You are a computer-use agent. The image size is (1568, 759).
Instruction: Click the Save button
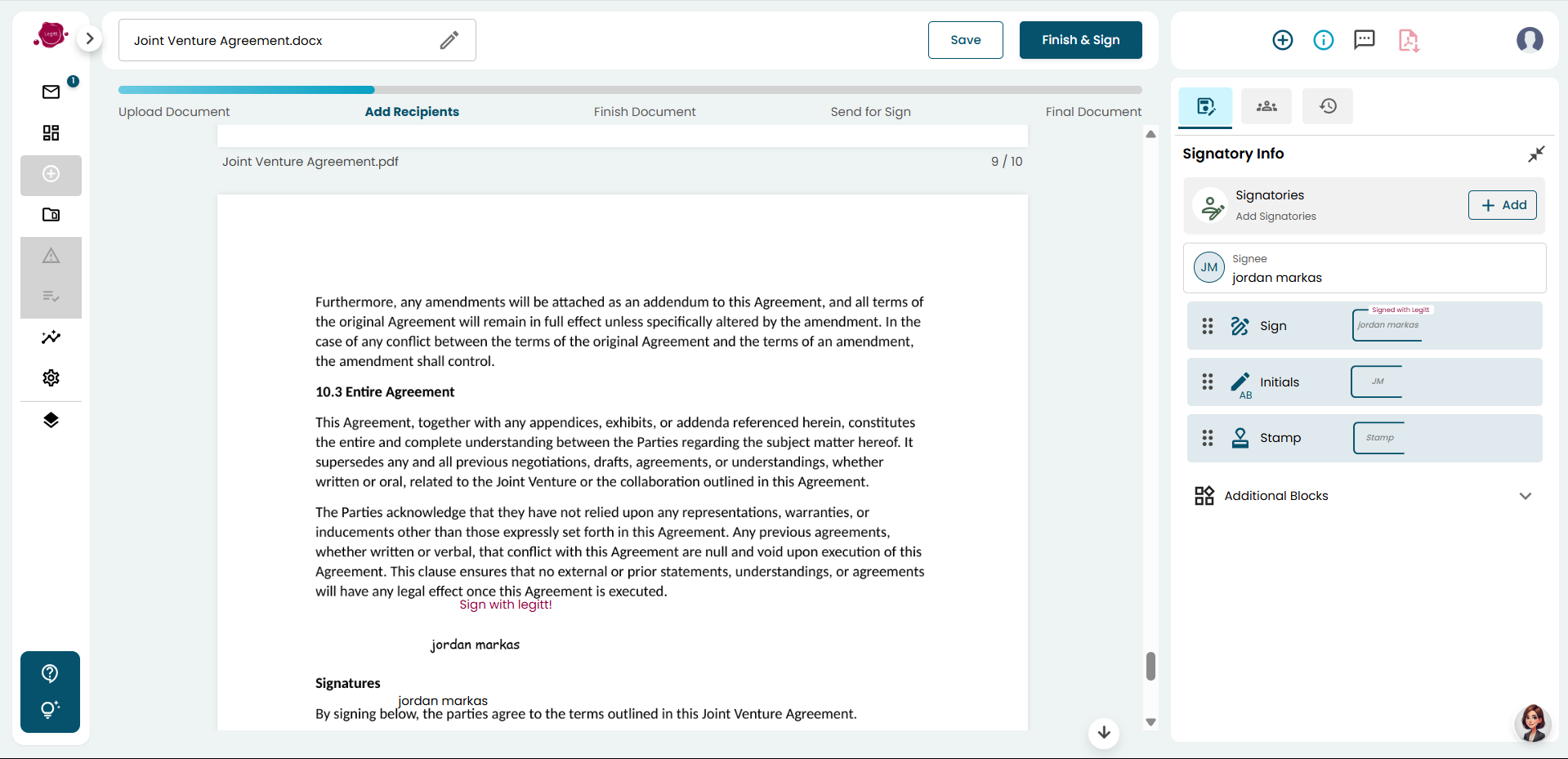coord(965,40)
